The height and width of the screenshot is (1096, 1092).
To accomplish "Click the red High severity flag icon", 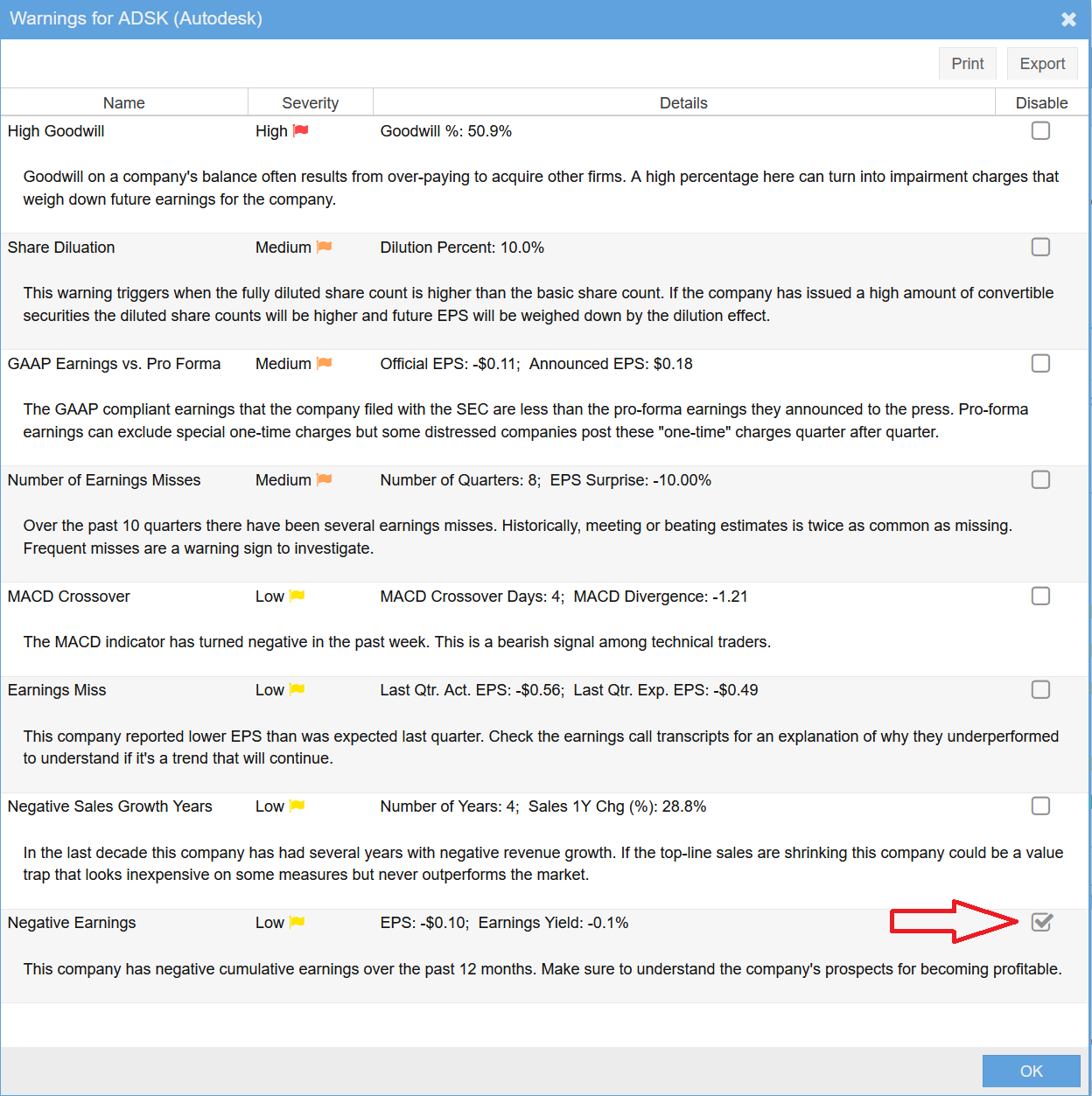I will coord(300,130).
